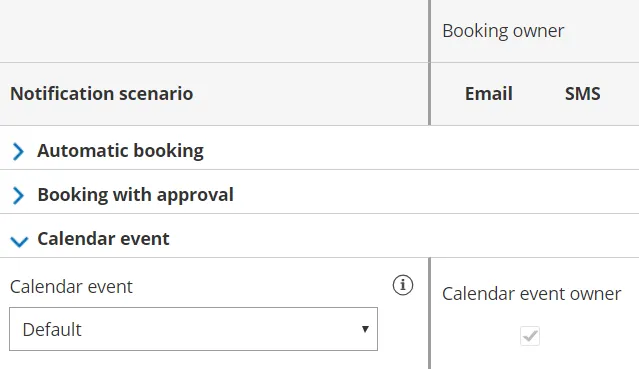Open the Calendar event info icon
Screen dimensions: 639x369
403,285
